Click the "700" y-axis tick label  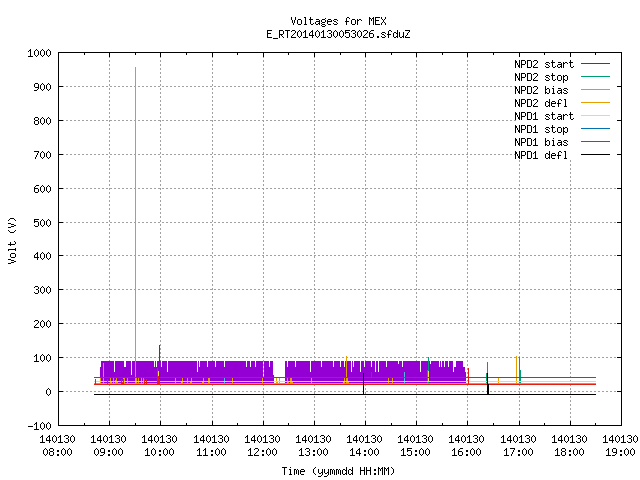(42, 155)
